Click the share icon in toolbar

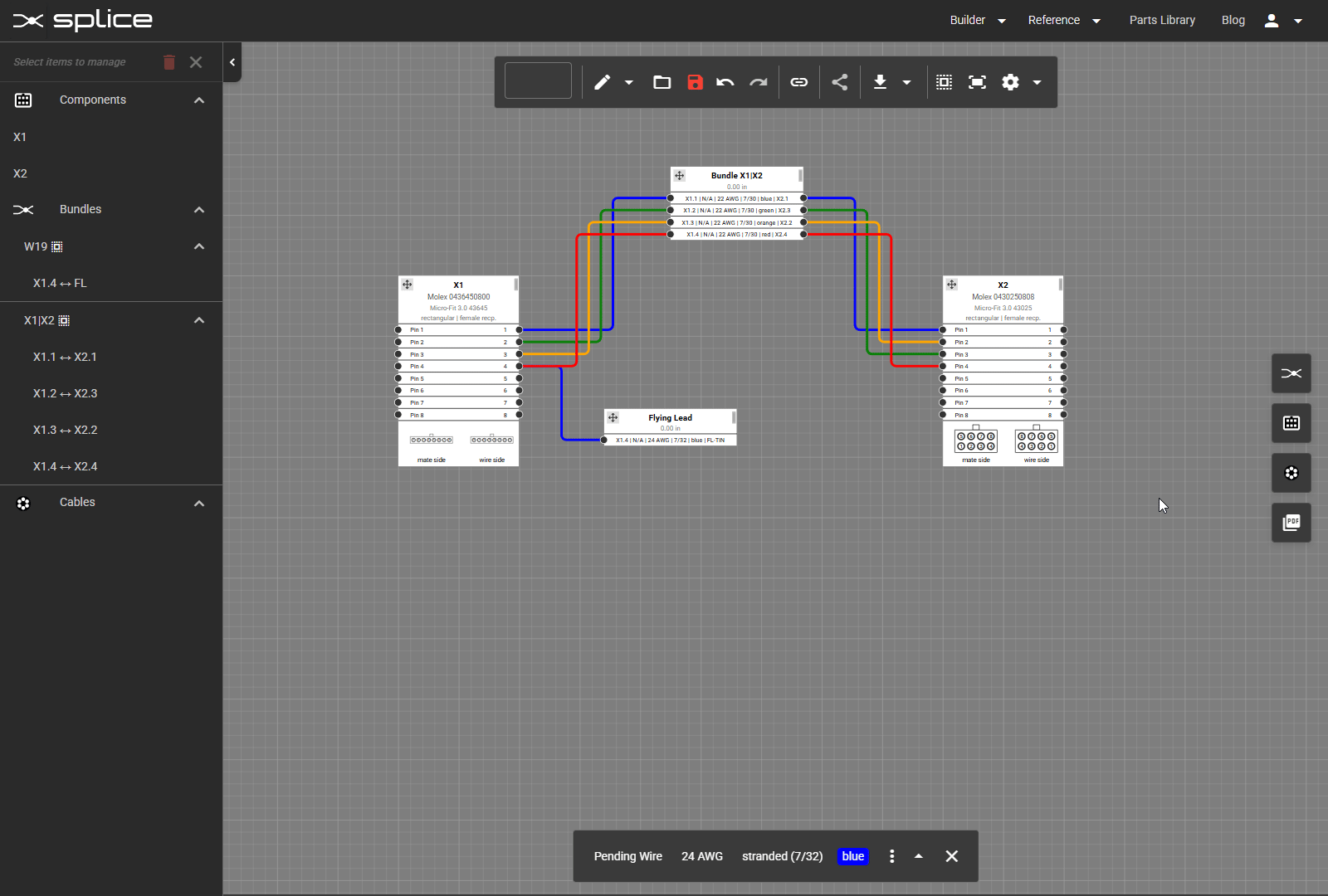tap(840, 82)
